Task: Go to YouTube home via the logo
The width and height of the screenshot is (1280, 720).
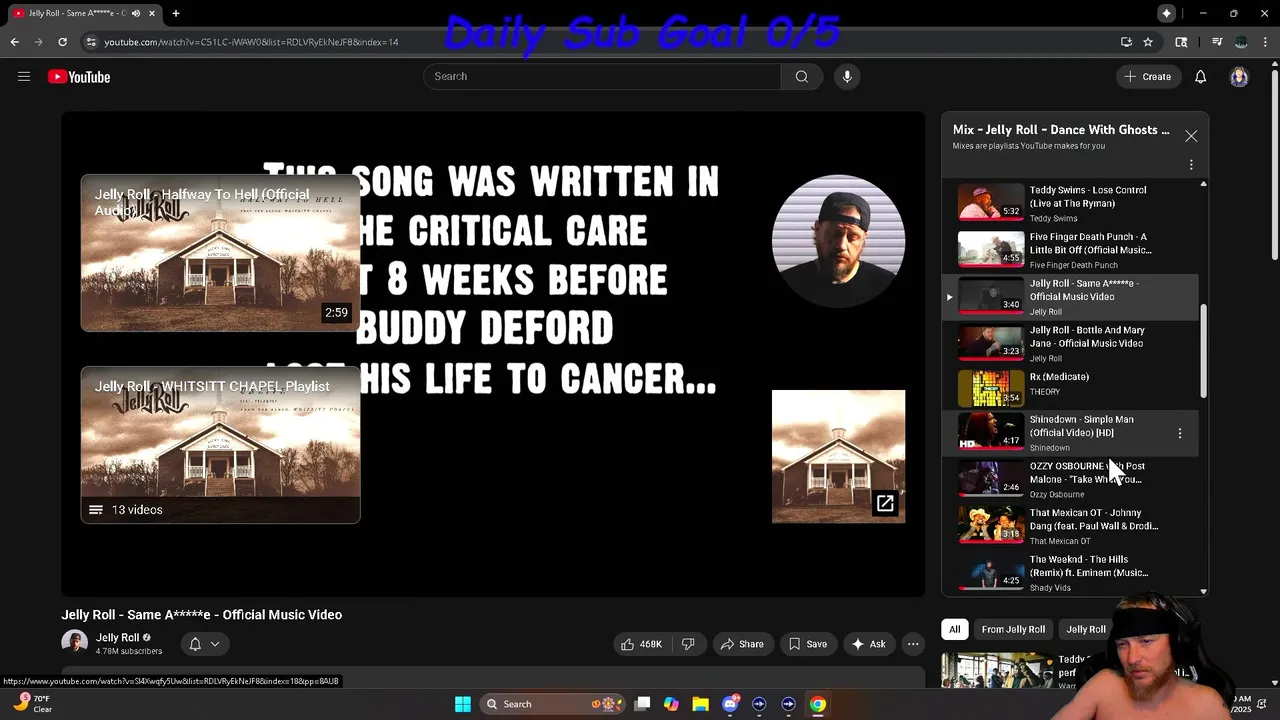Action: click(x=79, y=77)
